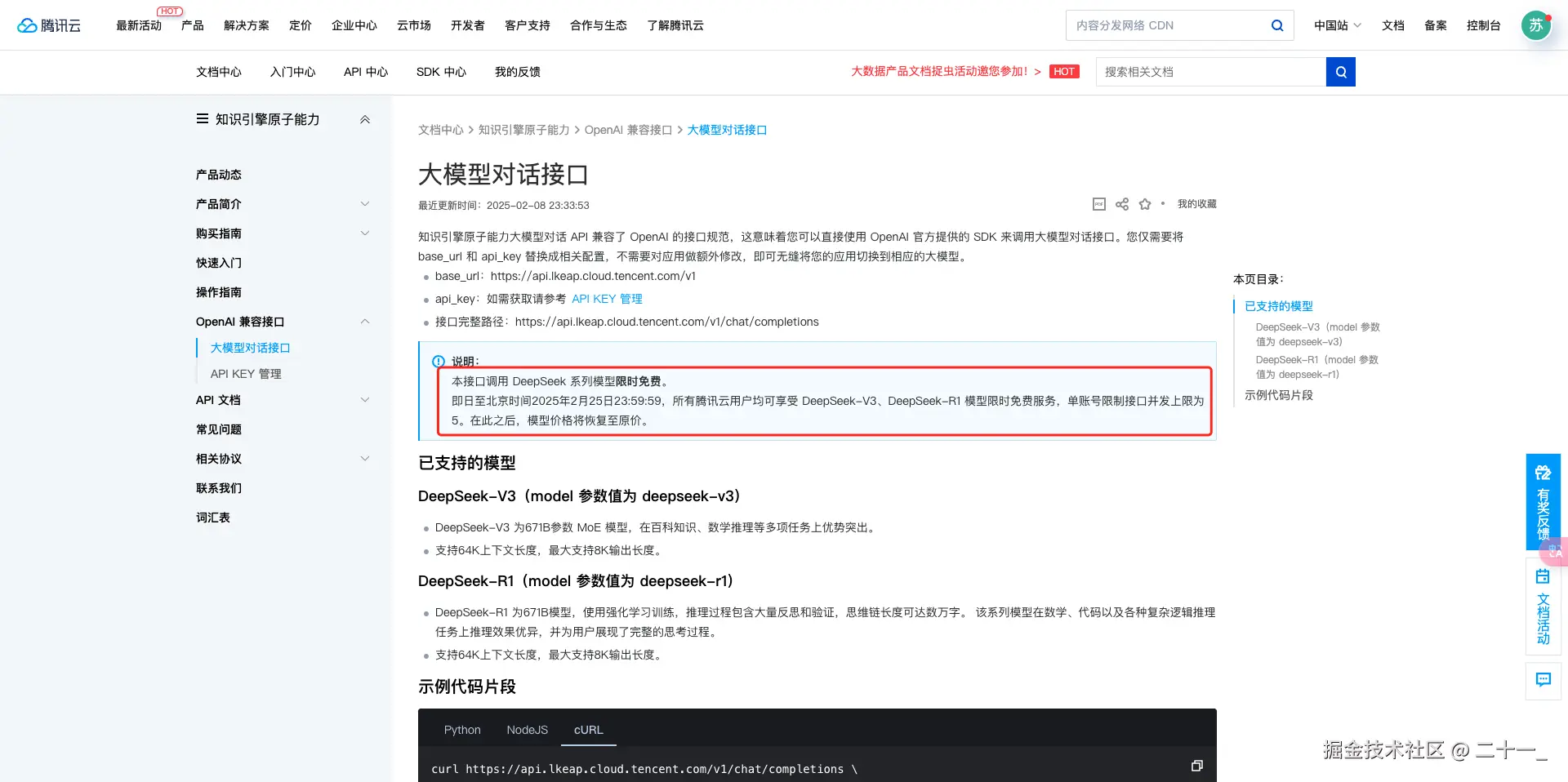Open the 最新活动 menu
The height and width of the screenshot is (782, 1568).
tap(139, 25)
